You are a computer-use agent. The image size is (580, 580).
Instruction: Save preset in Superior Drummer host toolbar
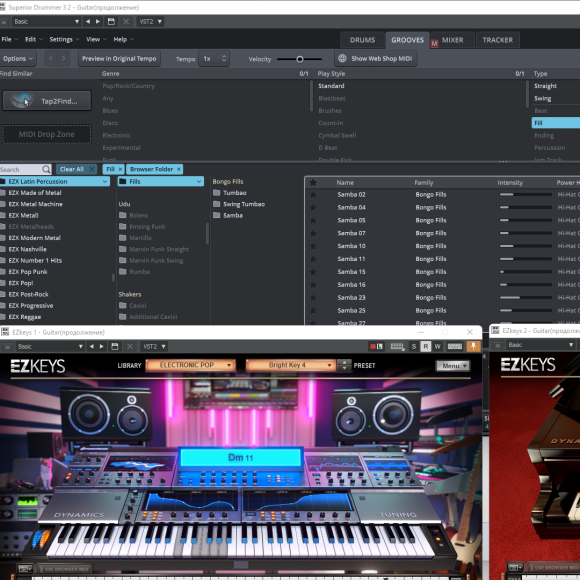(x=111, y=21)
